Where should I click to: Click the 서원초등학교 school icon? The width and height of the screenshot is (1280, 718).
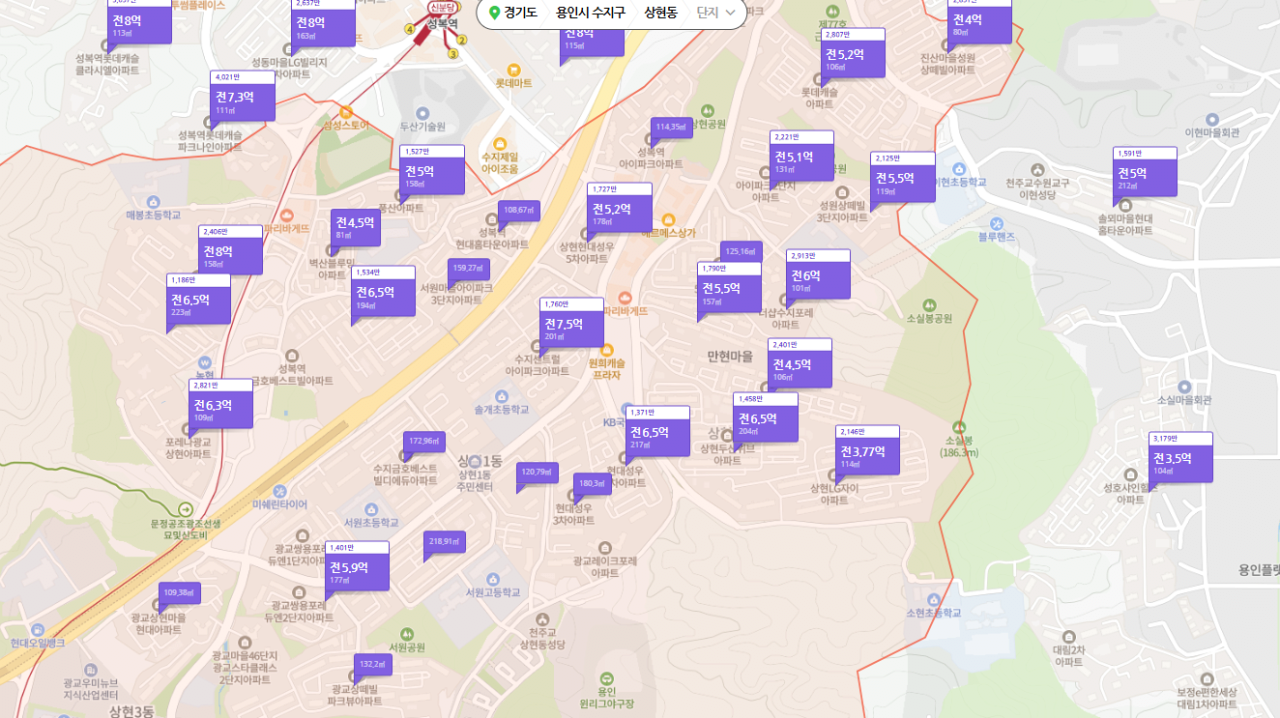tap(371, 509)
